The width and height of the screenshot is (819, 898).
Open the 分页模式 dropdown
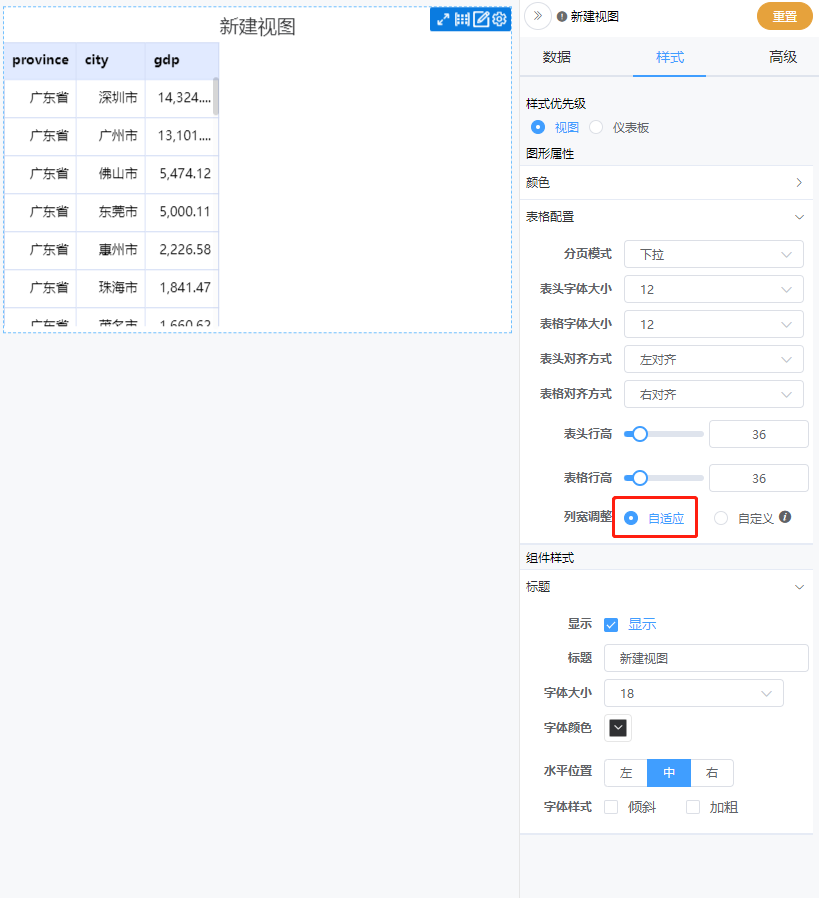click(713, 254)
